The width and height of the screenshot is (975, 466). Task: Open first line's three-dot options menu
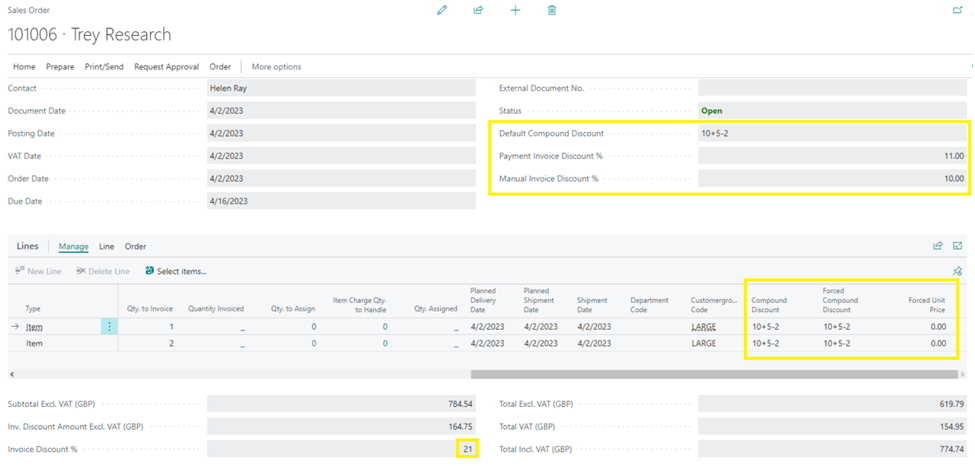click(109, 327)
